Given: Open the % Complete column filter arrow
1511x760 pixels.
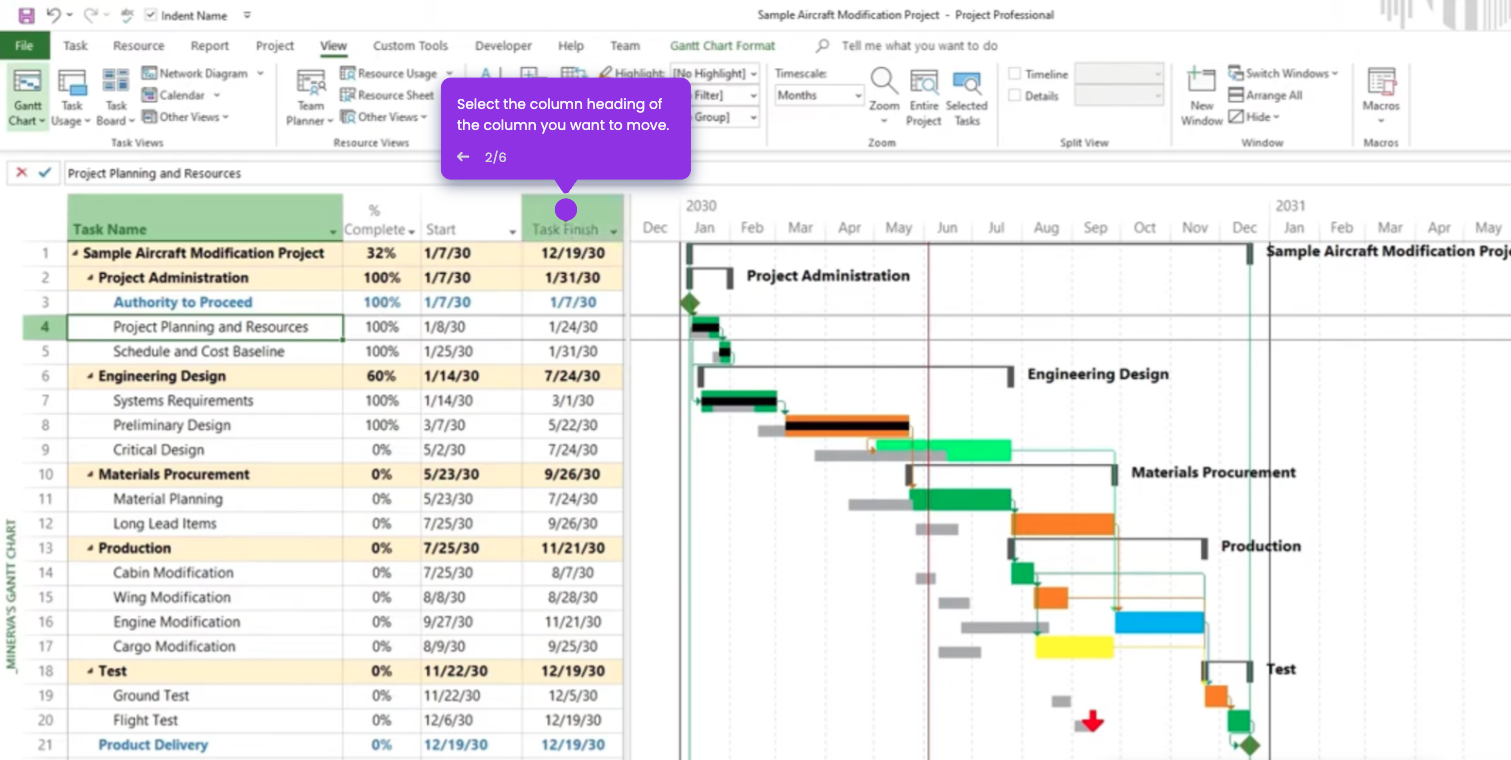Looking at the screenshot, I should [412, 231].
